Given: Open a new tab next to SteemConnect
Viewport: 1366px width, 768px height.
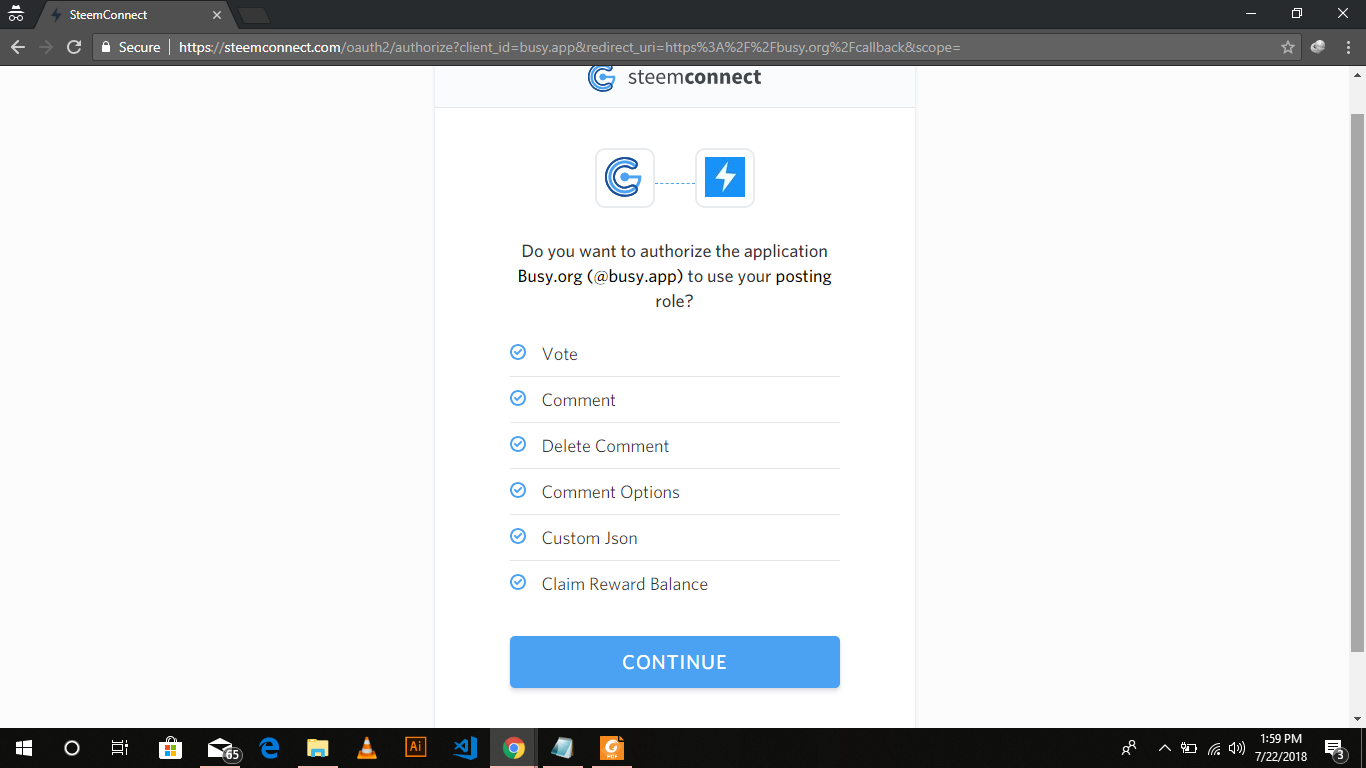Looking at the screenshot, I should pyautogui.click(x=254, y=15).
